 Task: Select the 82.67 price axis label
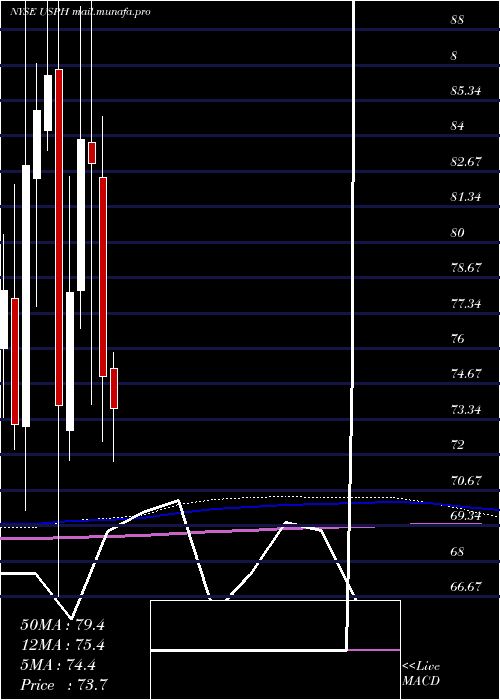click(x=466, y=161)
